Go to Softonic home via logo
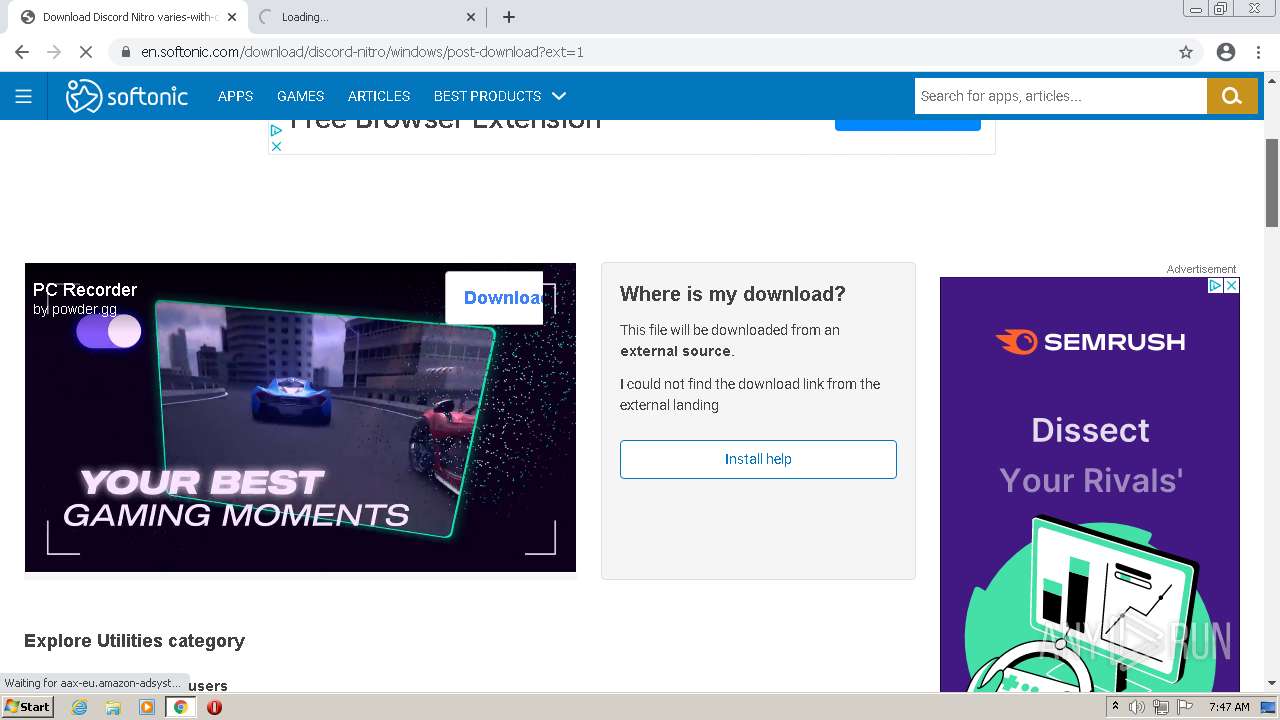Screen dimensions: 1280x720 pyautogui.click(x=127, y=96)
